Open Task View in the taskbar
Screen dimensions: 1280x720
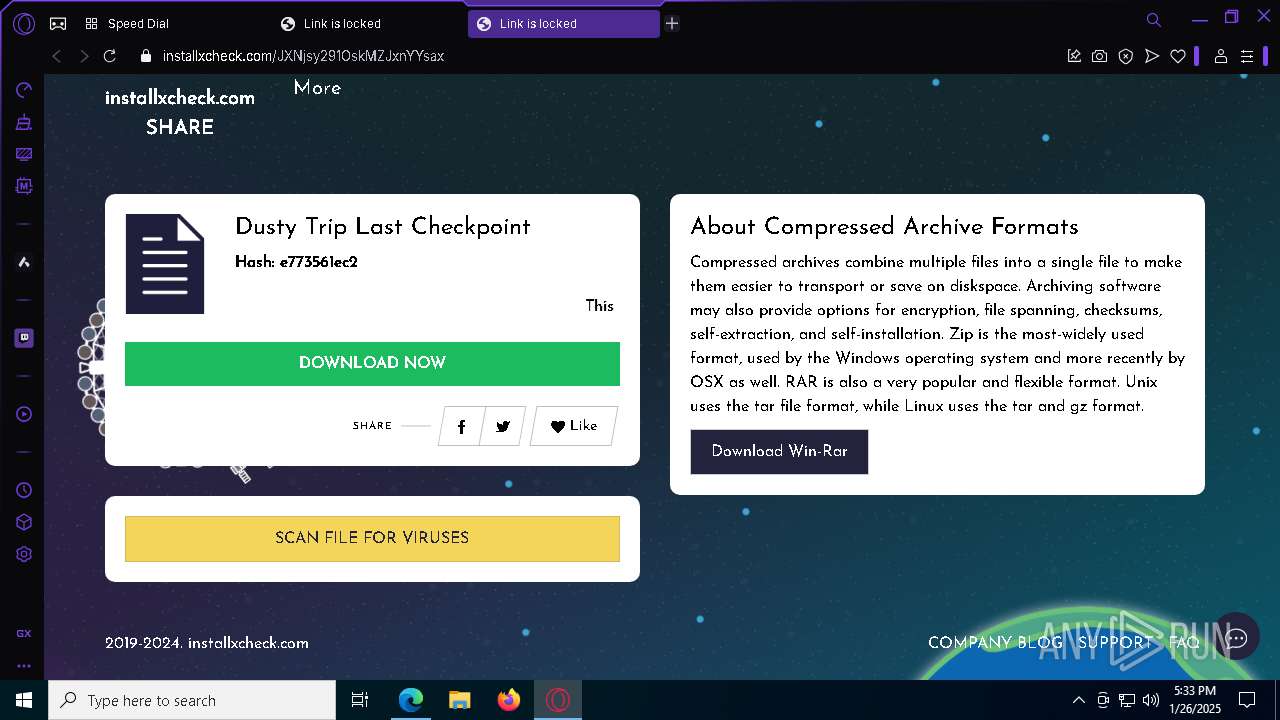pos(360,700)
